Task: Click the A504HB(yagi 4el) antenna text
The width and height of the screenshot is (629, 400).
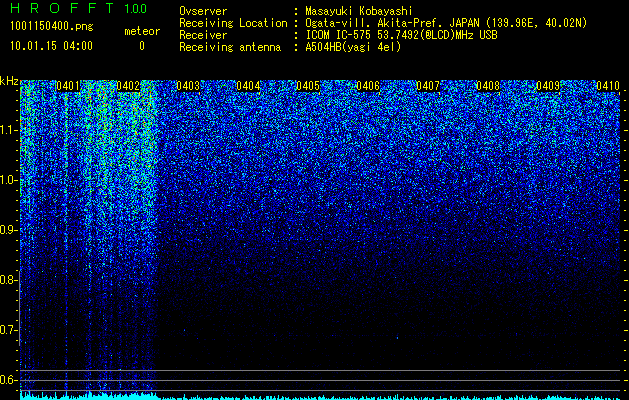Action: (353, 47)
